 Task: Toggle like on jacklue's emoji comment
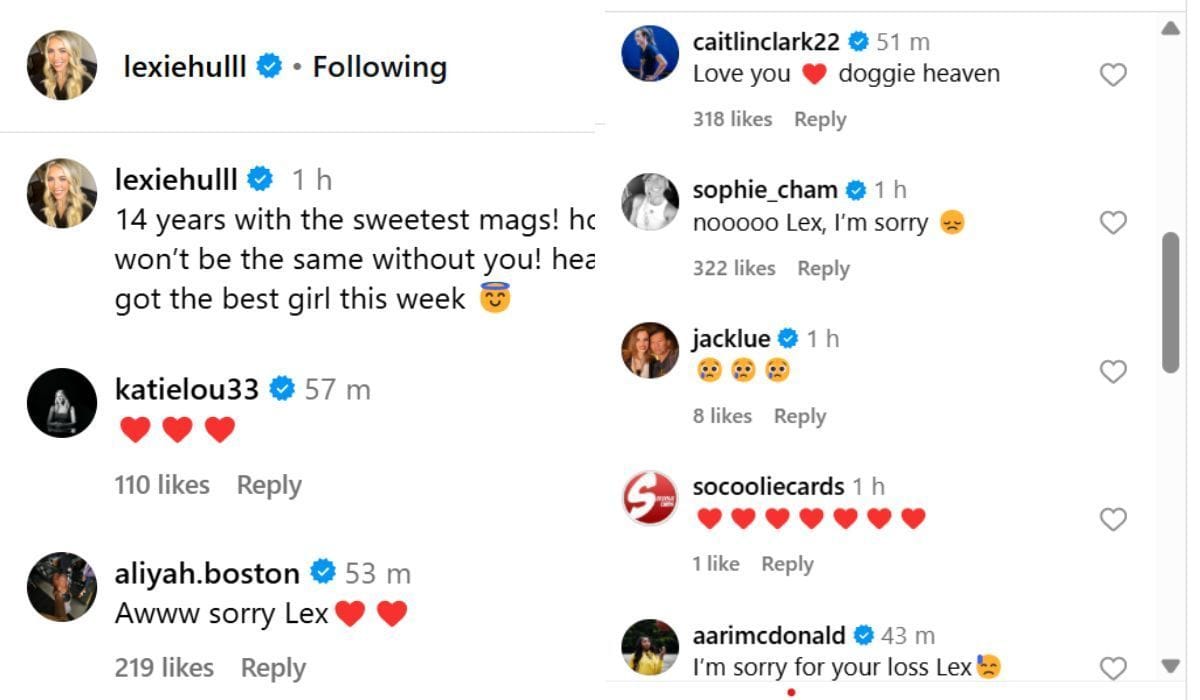click(x=1112, y=371)
